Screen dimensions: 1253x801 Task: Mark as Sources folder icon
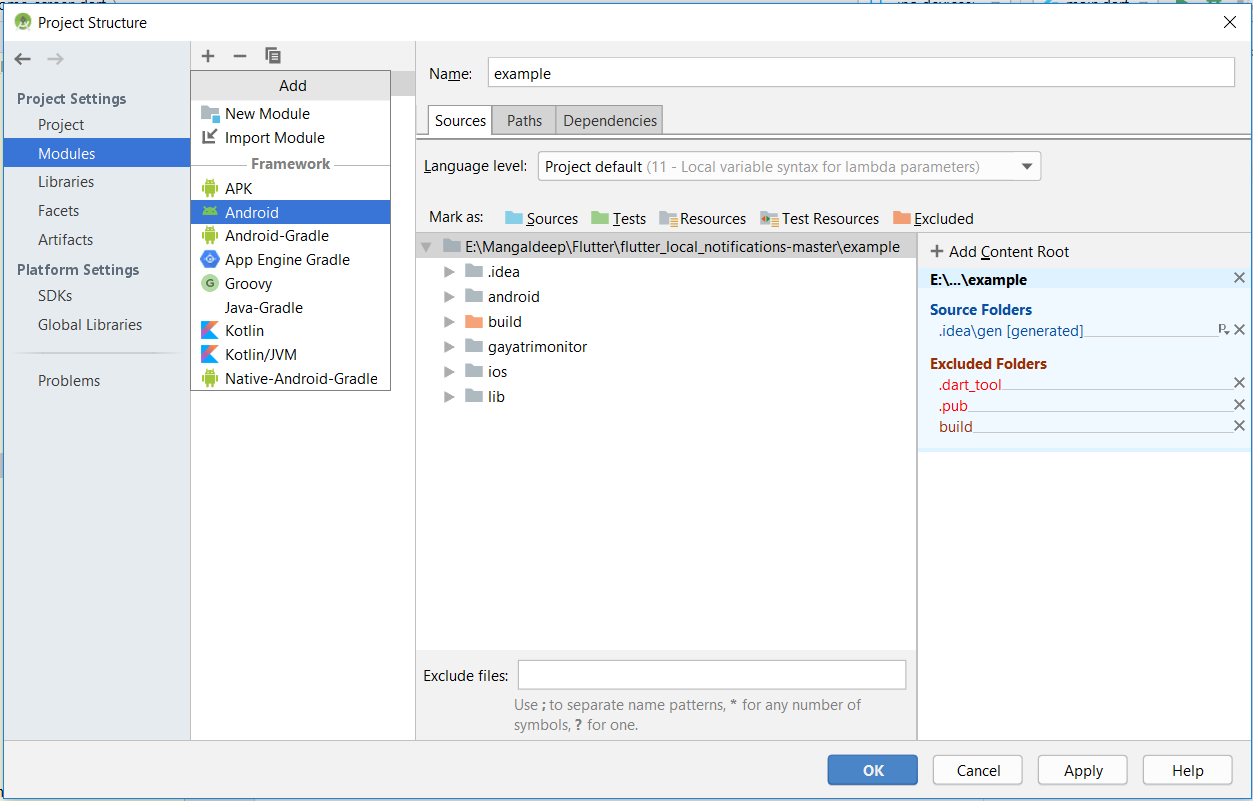coord(515,218)
